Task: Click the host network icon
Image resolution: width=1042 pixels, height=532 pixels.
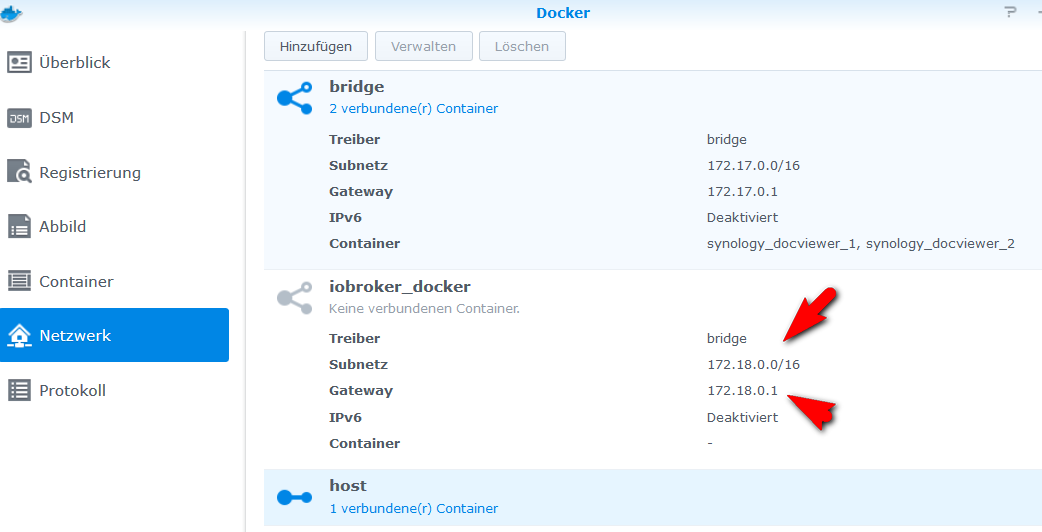Action: (294, 497)
